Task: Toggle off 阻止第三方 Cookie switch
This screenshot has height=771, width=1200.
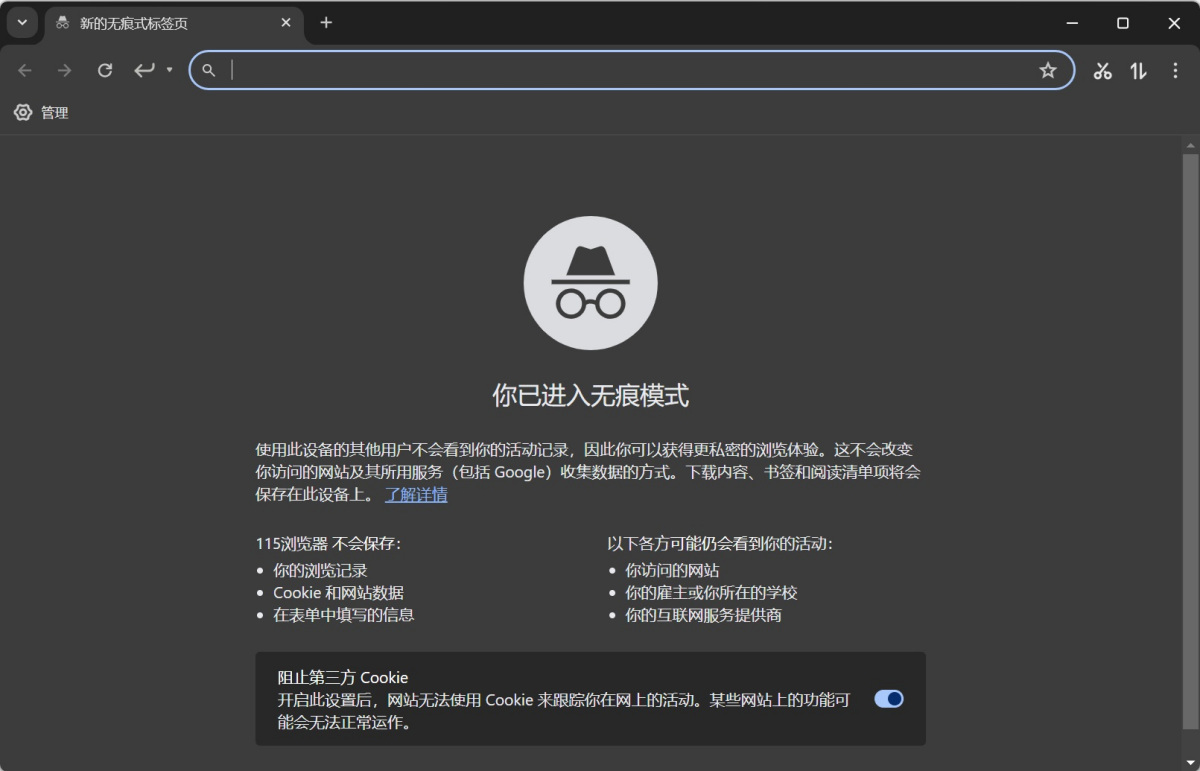Action: coord(888,699)
